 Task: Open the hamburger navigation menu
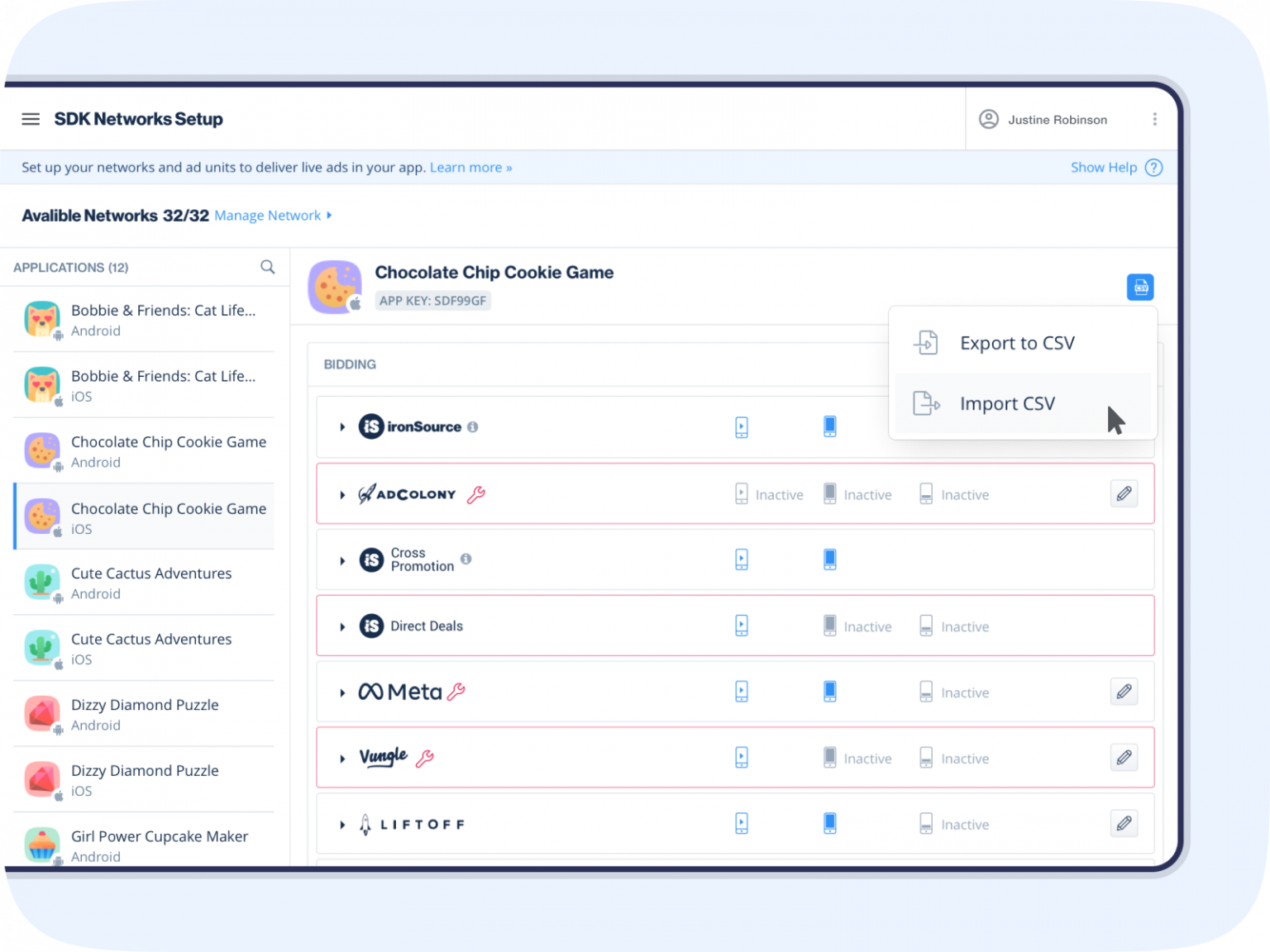pyautogui.click(x=31, y=119)
